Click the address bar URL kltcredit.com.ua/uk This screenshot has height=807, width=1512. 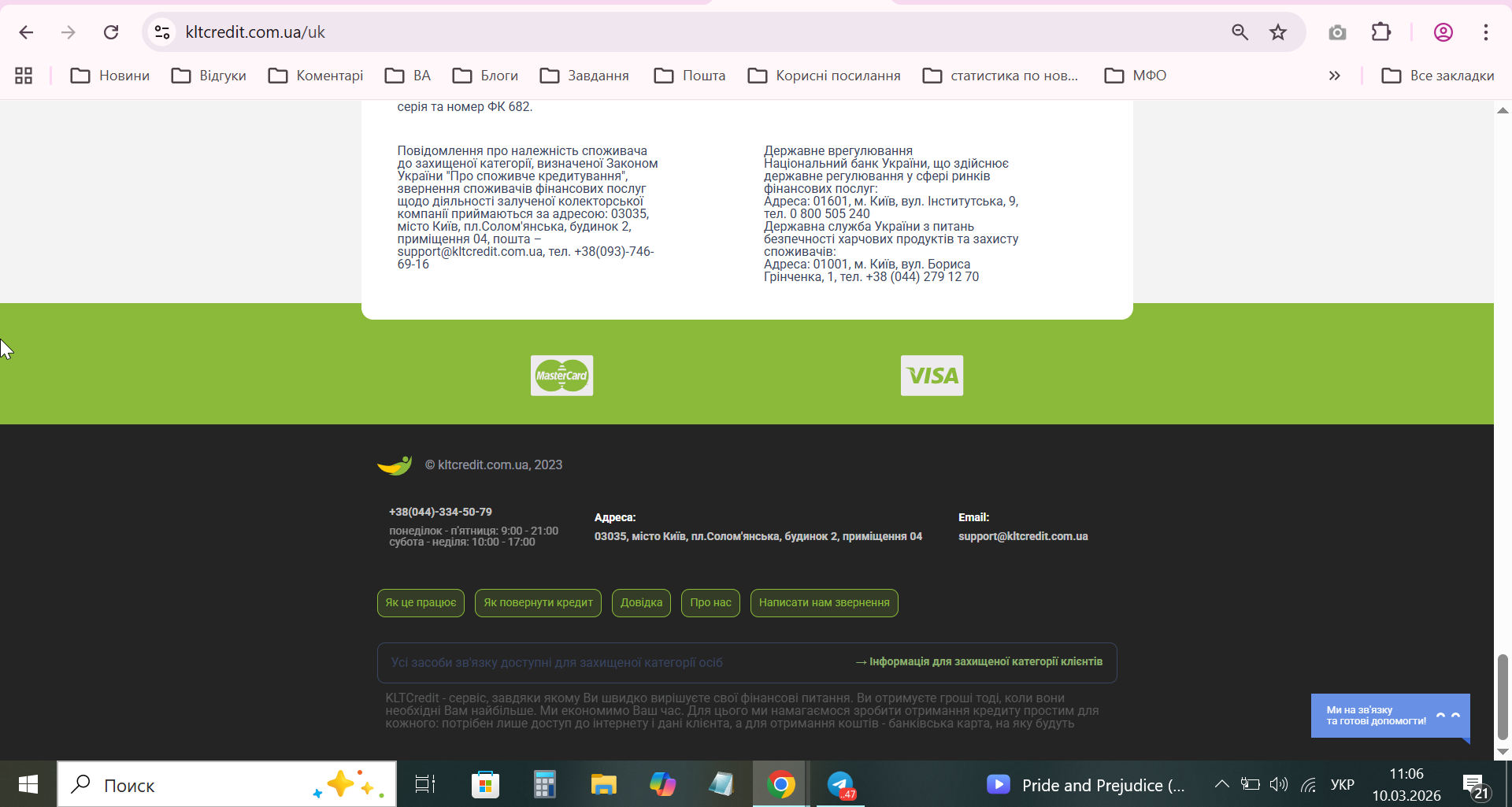(255, 32)
